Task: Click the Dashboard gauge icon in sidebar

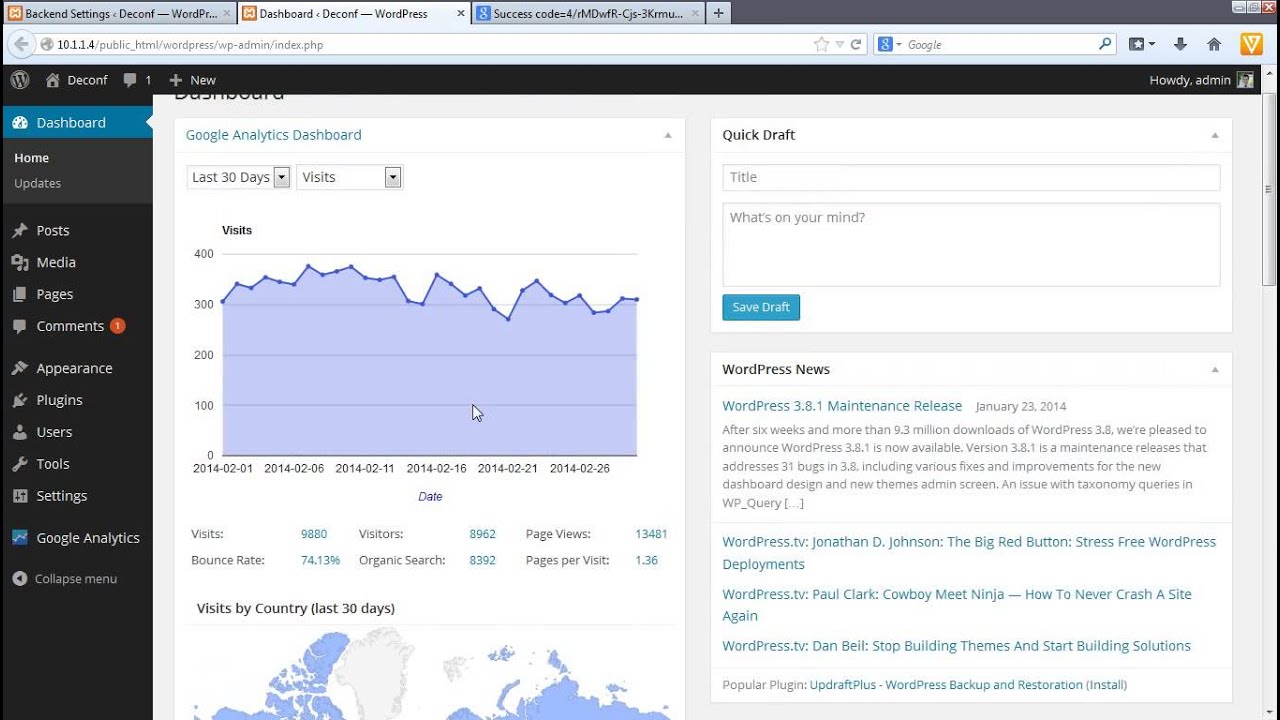Action: point(20,122)
